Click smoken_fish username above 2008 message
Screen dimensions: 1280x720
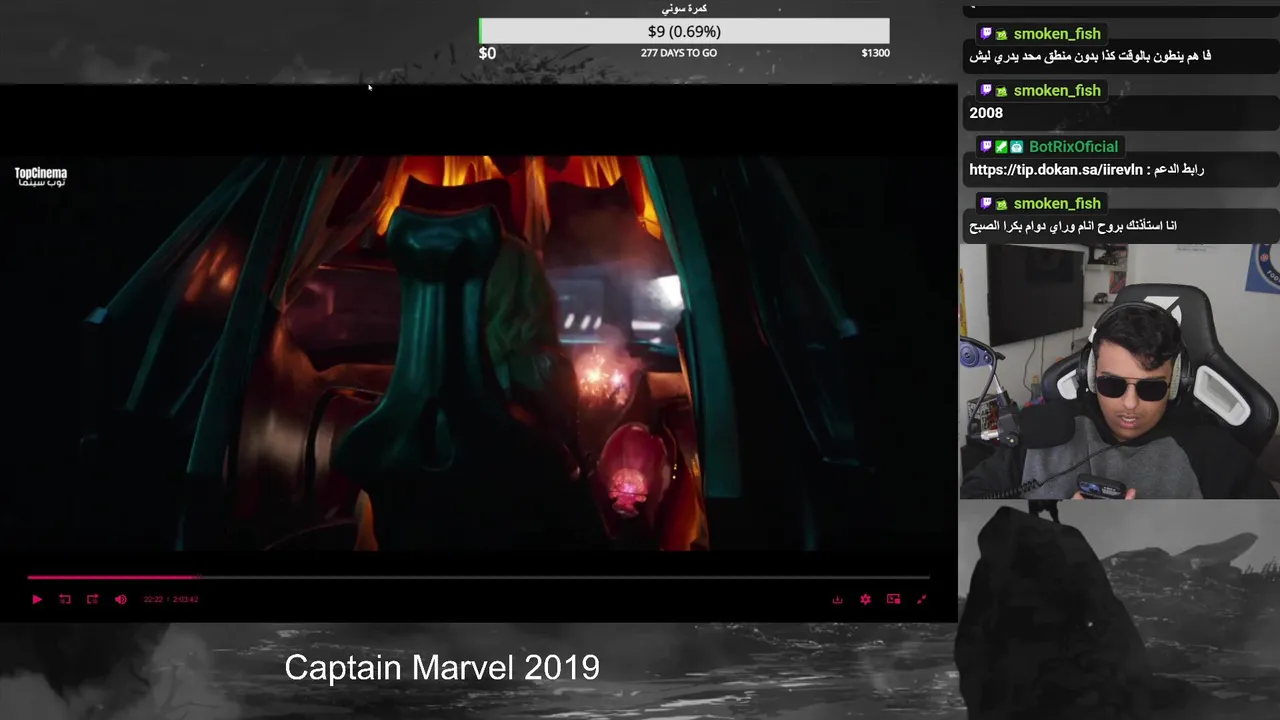click(1057, 91)
